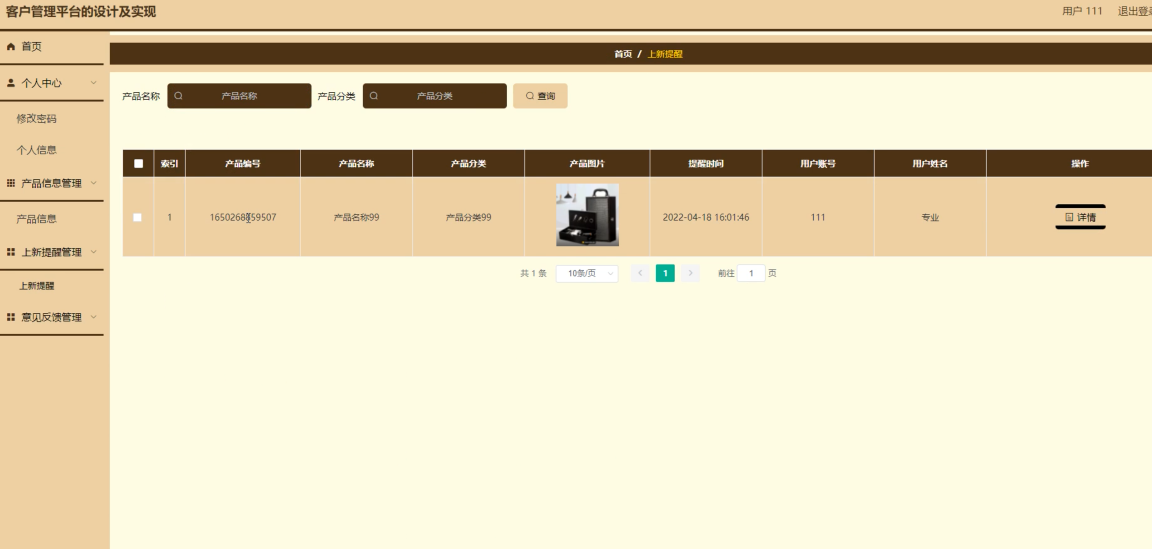The width and height of the screenshot is (1152, 549).
Task: Check the checkbox for row 1
Action: 138,217
